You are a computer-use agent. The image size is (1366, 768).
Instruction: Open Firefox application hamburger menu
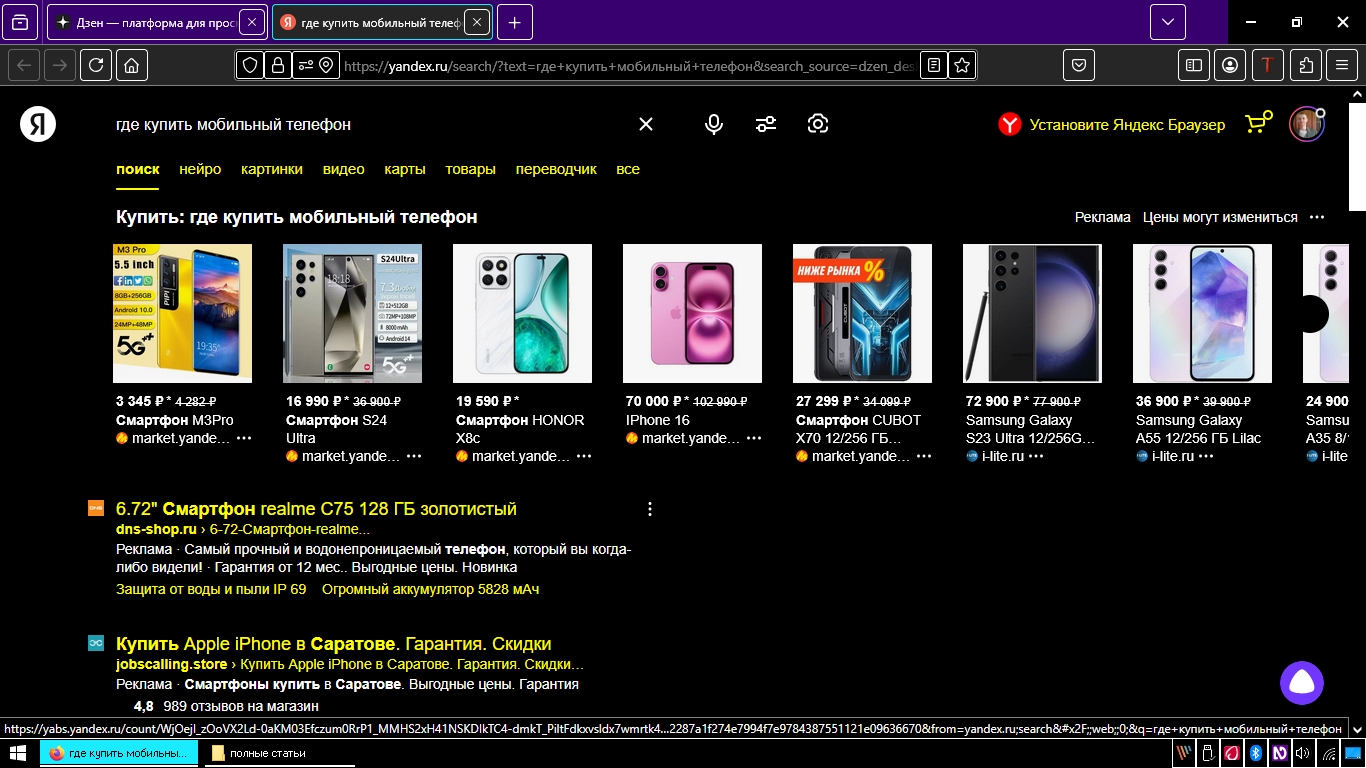(x=1342, y=65)
